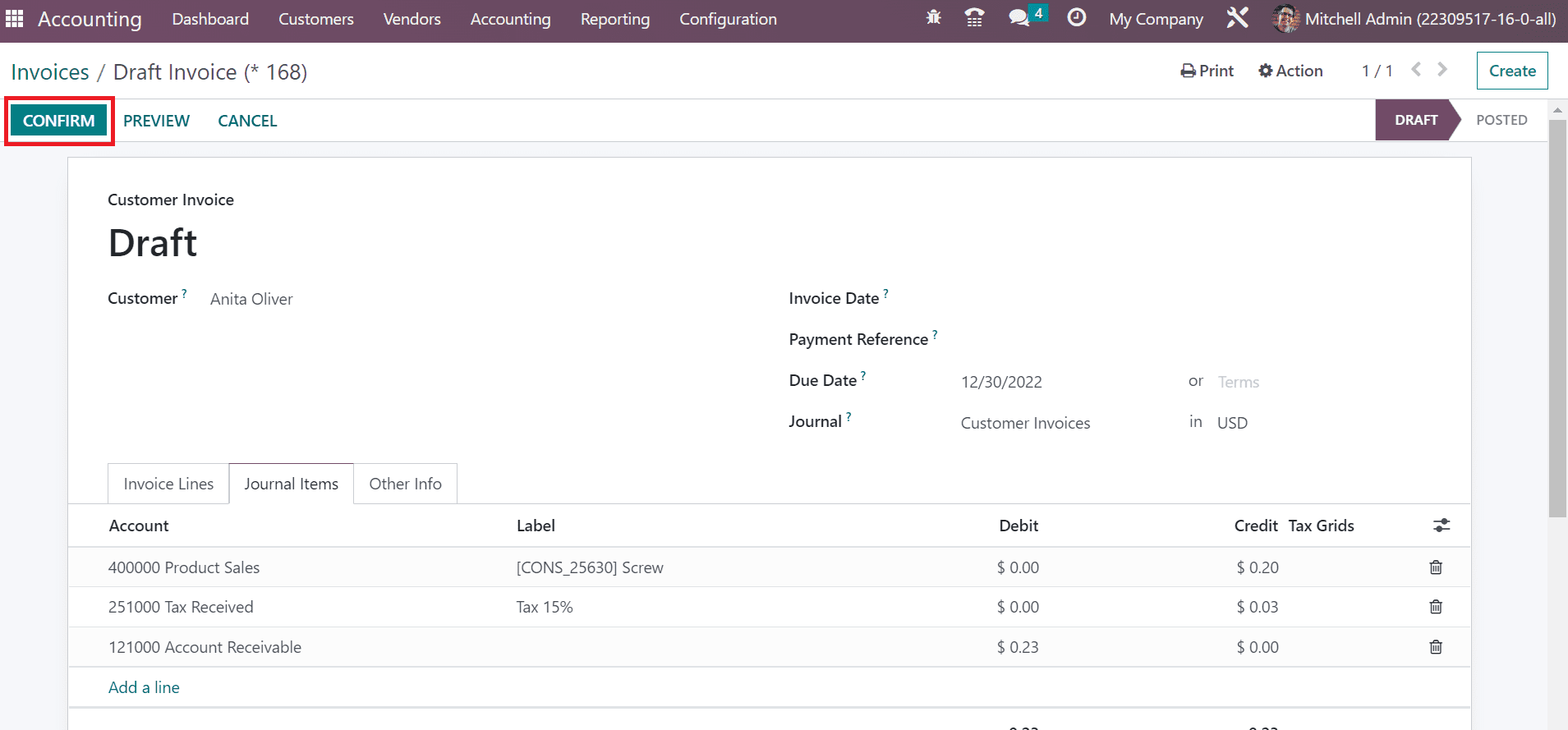Open the Customers menu
The width and height of the screenshot is (1568, 730).
tap(316, 19)
